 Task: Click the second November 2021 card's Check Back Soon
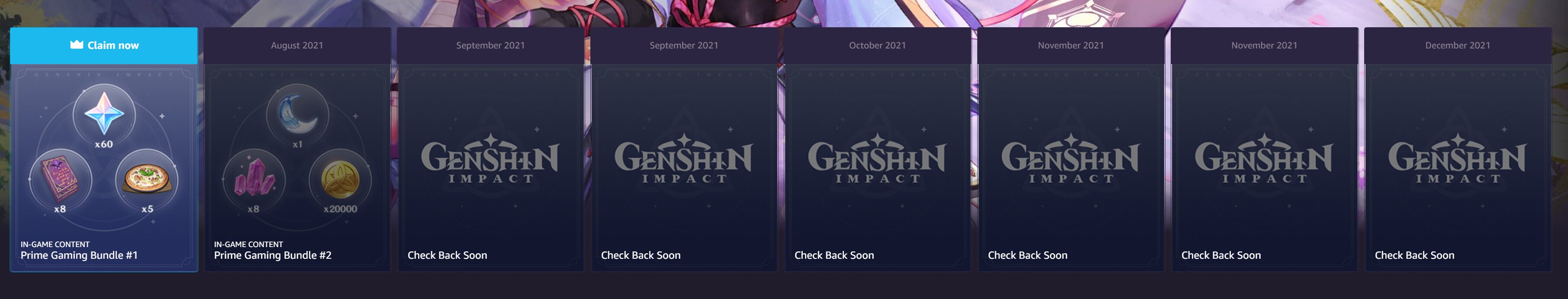[1221, 255]
